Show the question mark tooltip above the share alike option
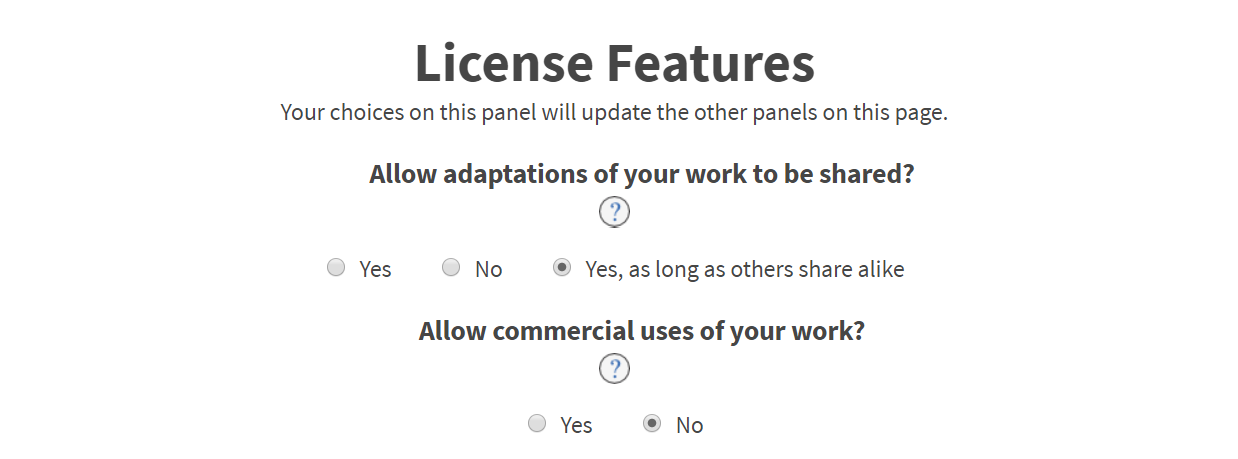The width and height of the screenshot is (1238, 459). click(x=614, y=212)
